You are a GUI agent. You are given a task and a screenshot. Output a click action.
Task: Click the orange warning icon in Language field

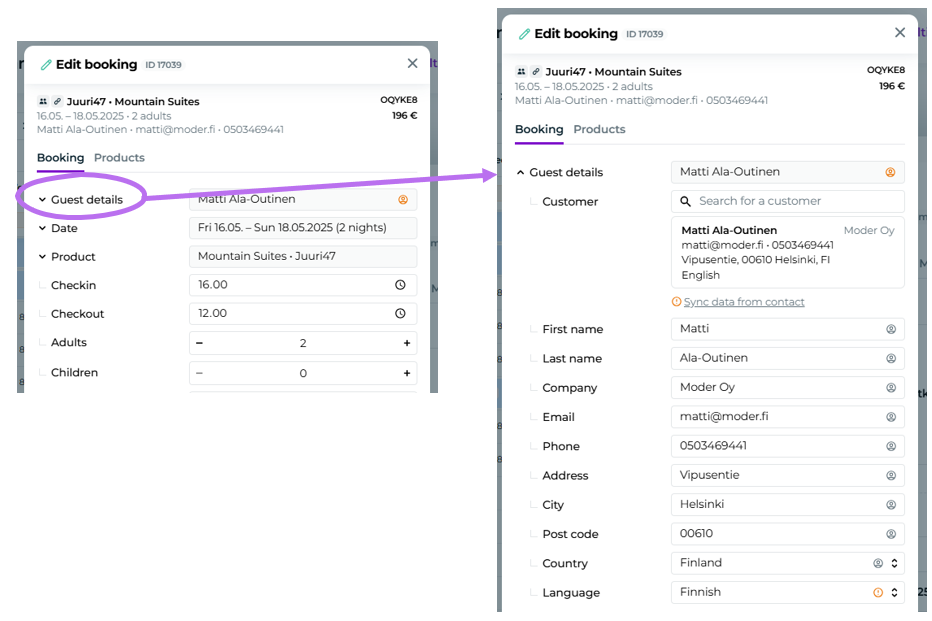878,593
